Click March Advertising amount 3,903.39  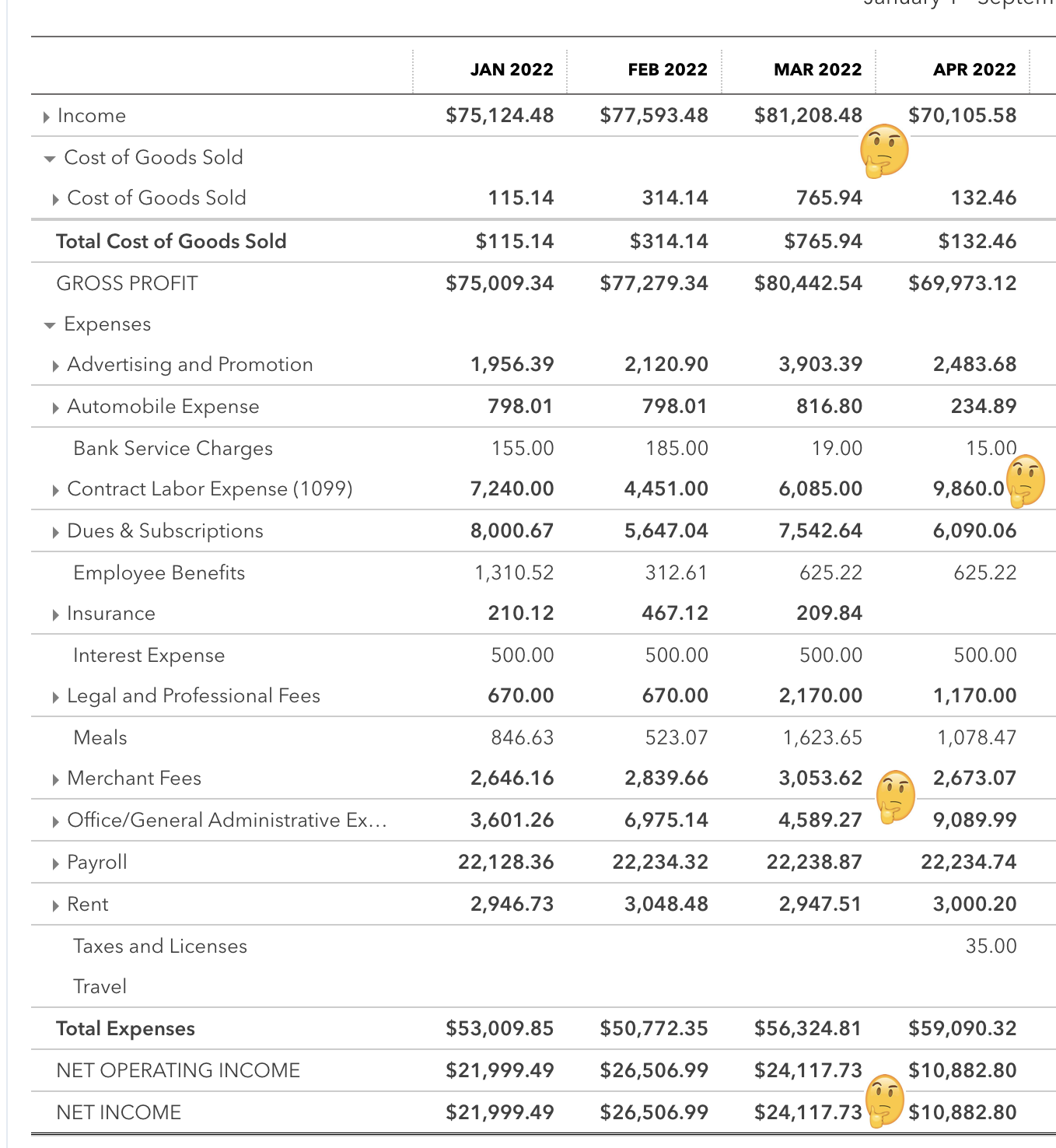pyautogui.click(x=820, y=364)
